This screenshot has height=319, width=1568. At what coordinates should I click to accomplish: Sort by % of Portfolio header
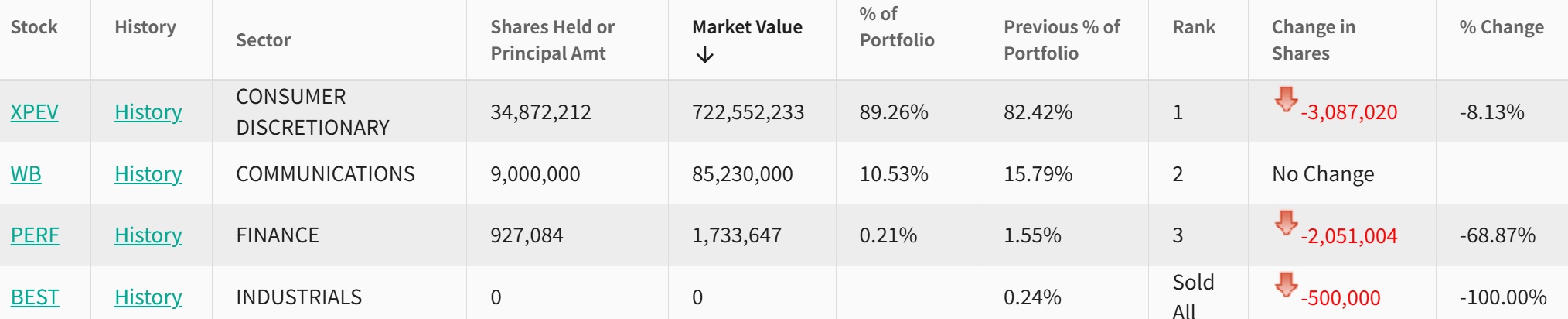[897, 27]
